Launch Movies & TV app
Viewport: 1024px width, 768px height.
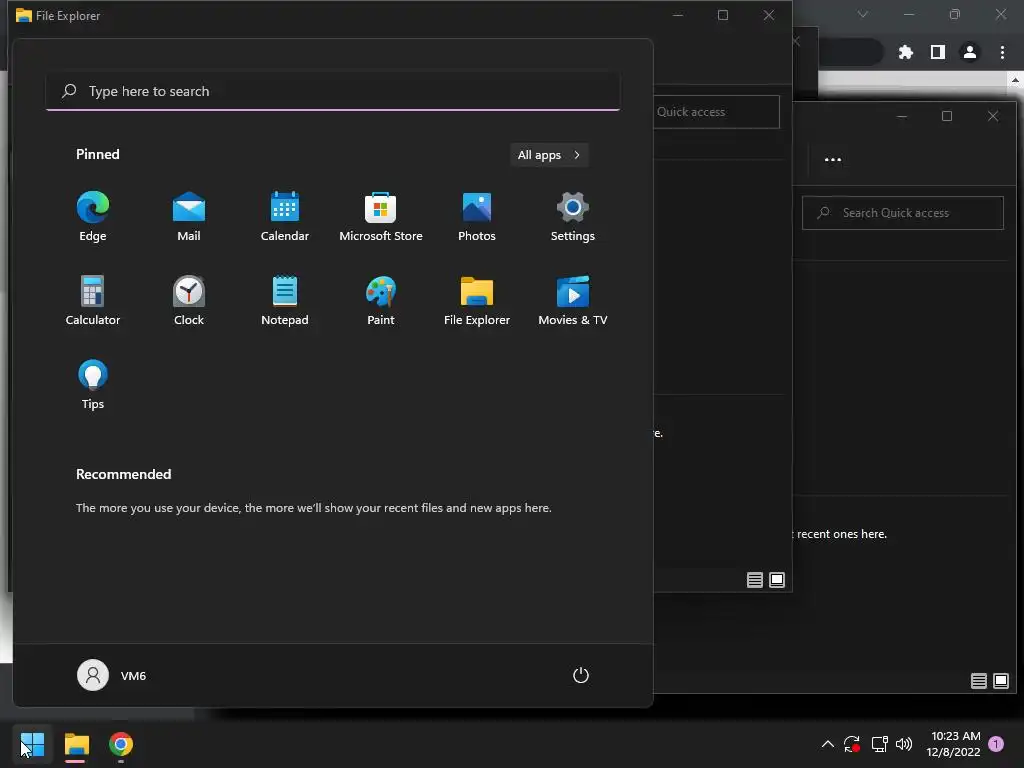click(573, 300)
